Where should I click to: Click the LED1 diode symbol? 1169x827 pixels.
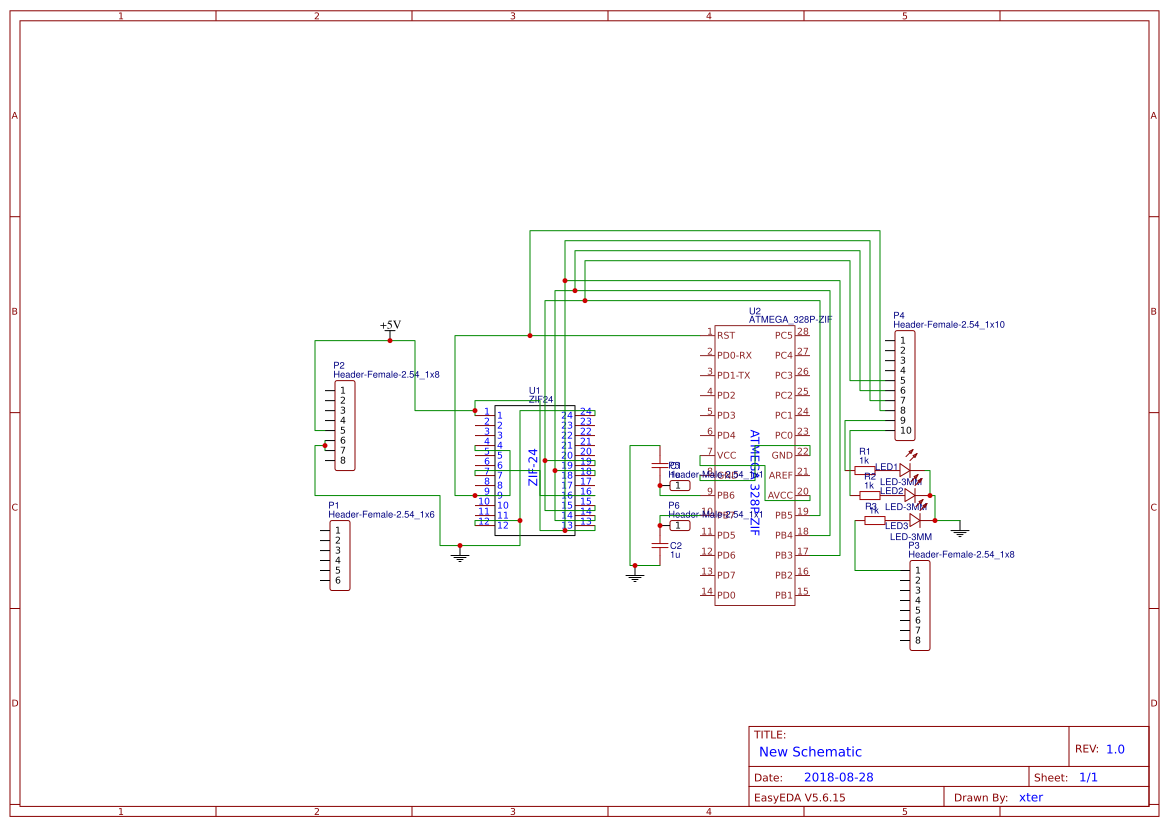pos(905,470)
